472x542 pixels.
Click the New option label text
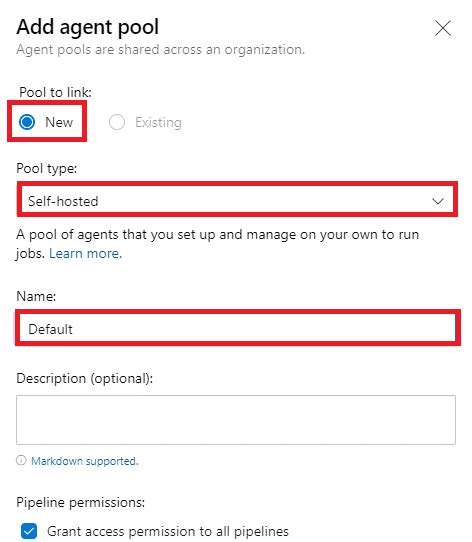tap(59, 122)
